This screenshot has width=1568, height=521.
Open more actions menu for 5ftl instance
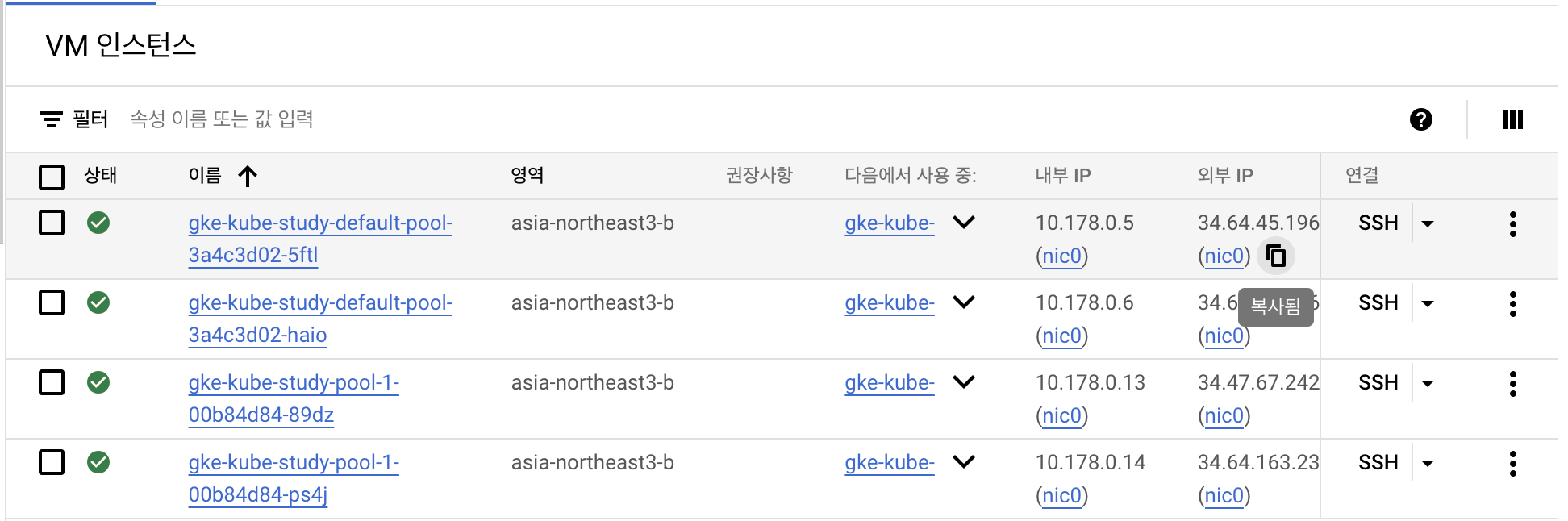pyautogui.click(x=1513, y=224)
